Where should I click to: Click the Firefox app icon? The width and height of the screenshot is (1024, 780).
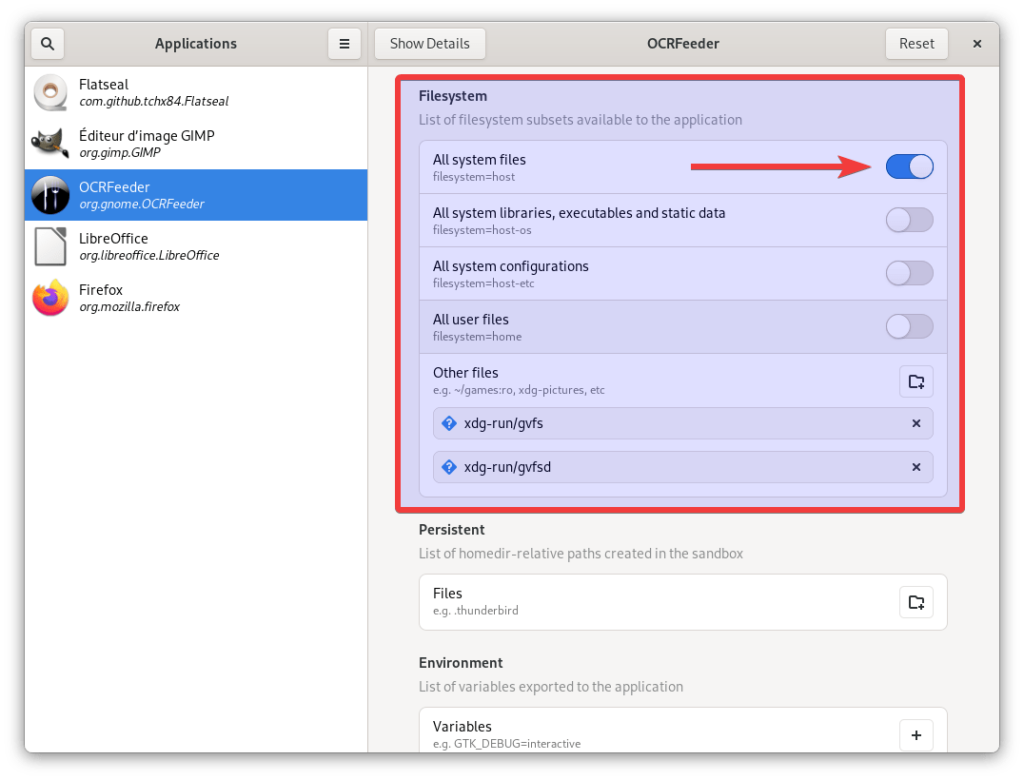click(x=50, y=297)
